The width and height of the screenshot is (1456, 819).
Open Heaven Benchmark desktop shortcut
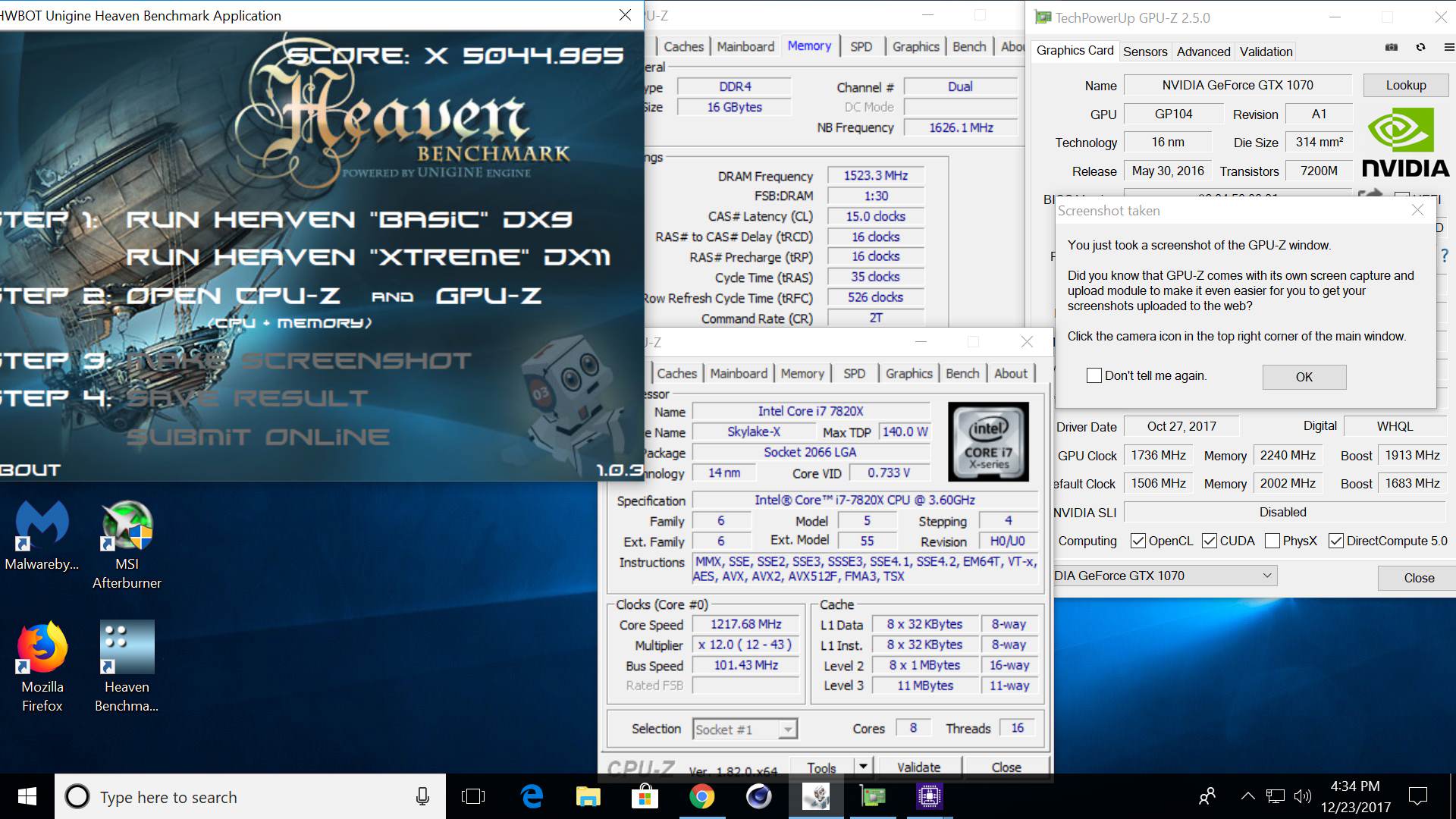[x=127, y=667]
